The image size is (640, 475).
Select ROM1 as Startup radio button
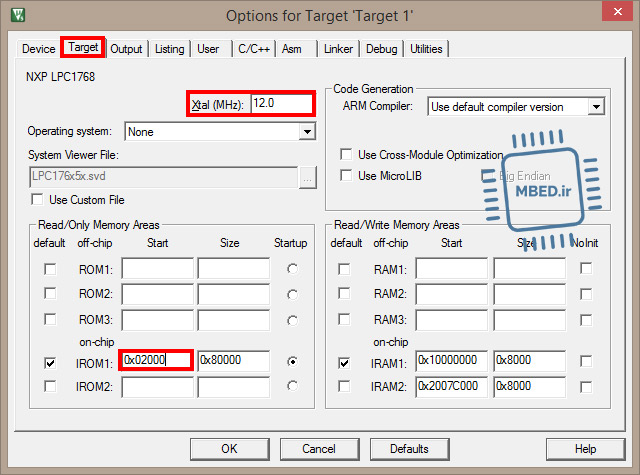(x=292, y=269)
